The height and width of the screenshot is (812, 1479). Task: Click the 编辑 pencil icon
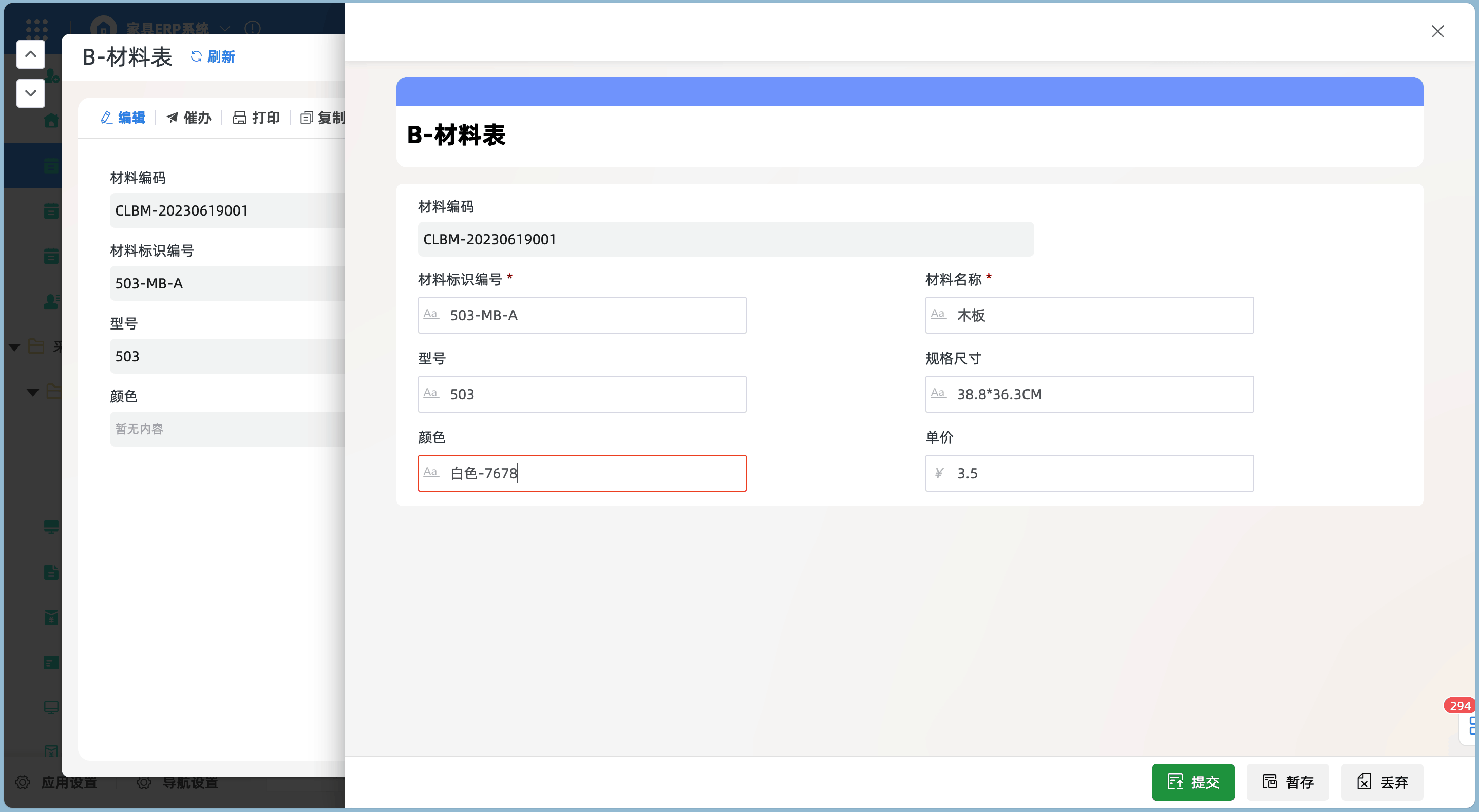(x=107, y=118)
